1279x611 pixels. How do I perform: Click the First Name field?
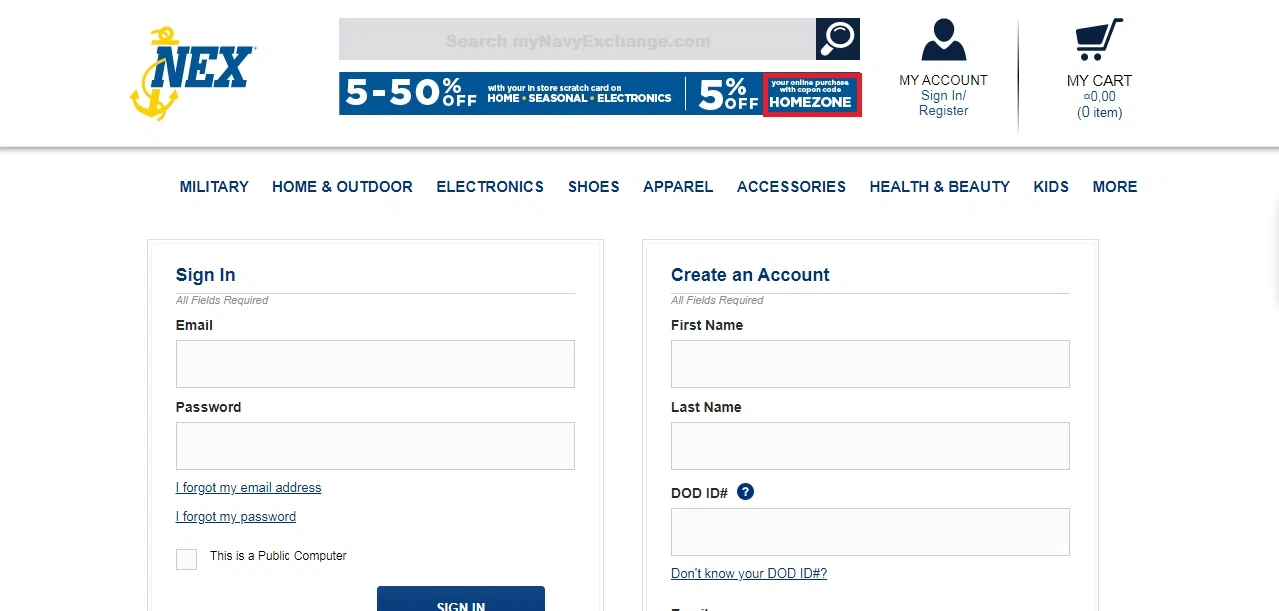(870, 364)
